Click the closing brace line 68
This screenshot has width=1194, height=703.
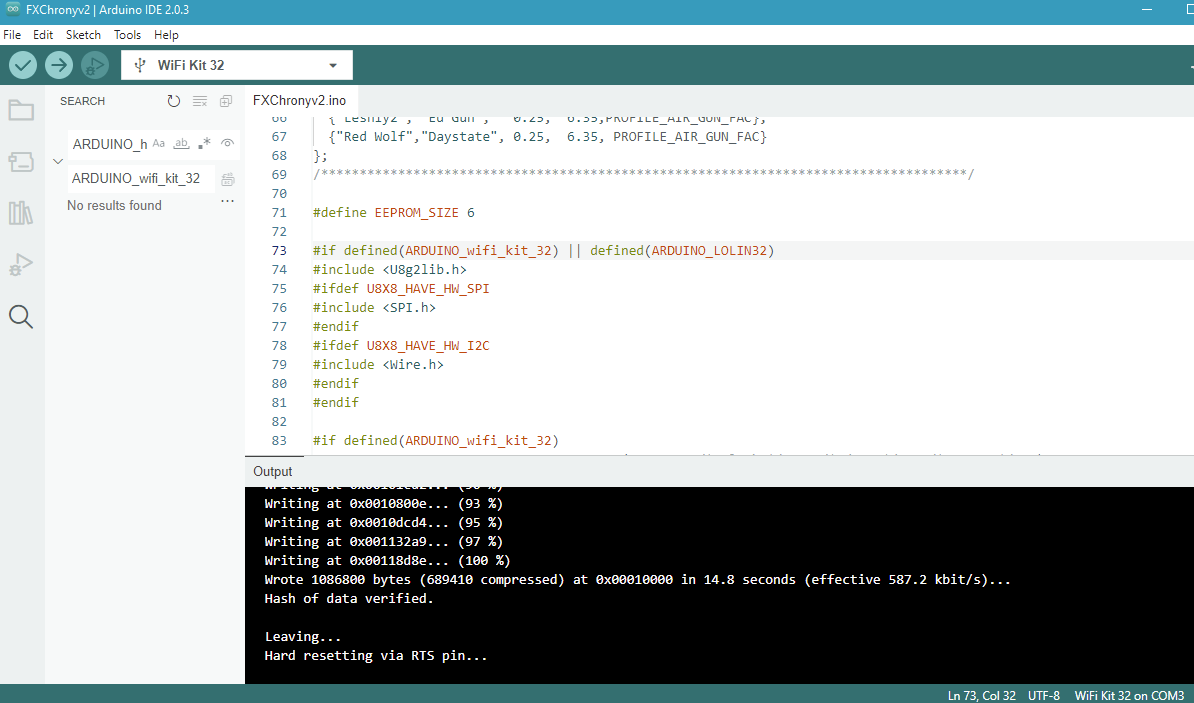pyautogui.click(x=321, y=155)
